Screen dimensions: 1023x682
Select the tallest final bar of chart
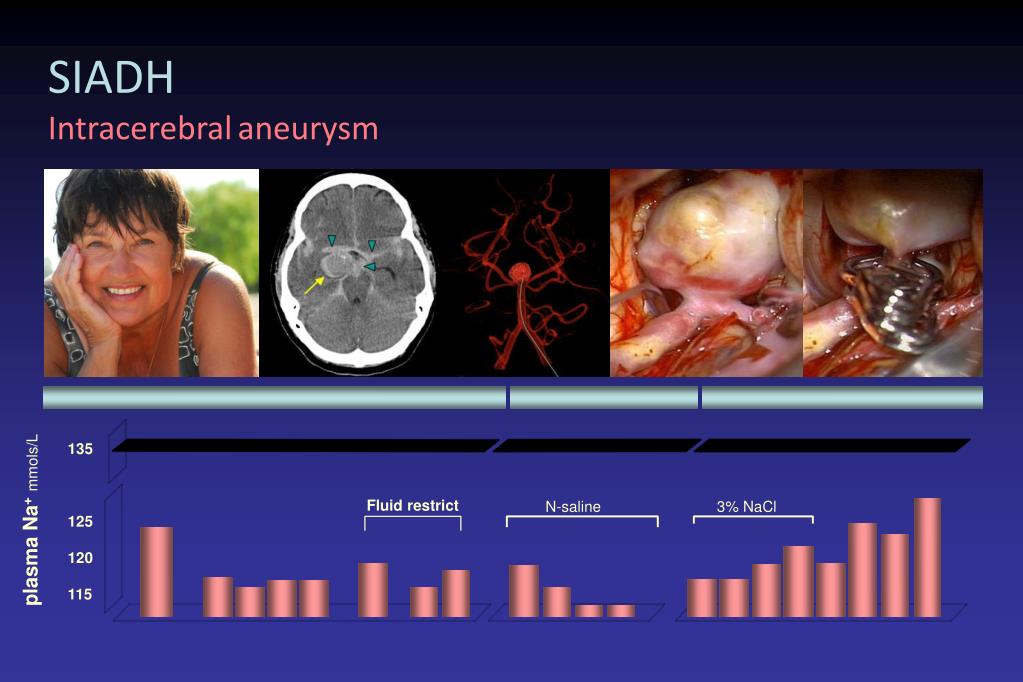(x=927, y=557)
